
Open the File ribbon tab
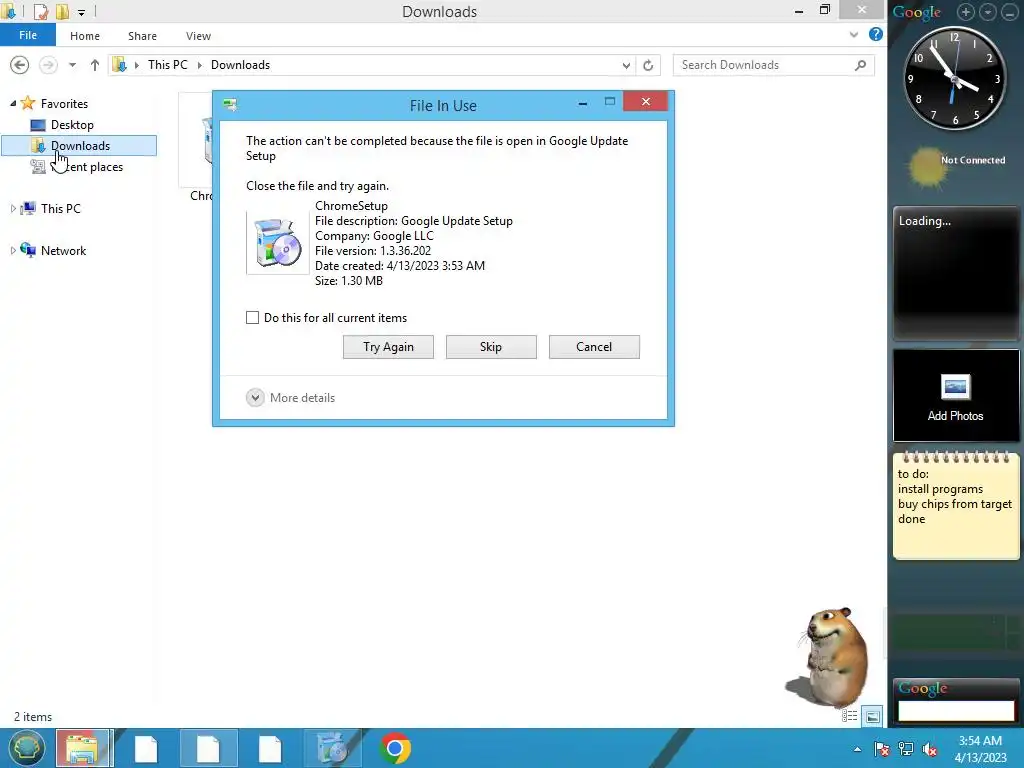point(27,35)
